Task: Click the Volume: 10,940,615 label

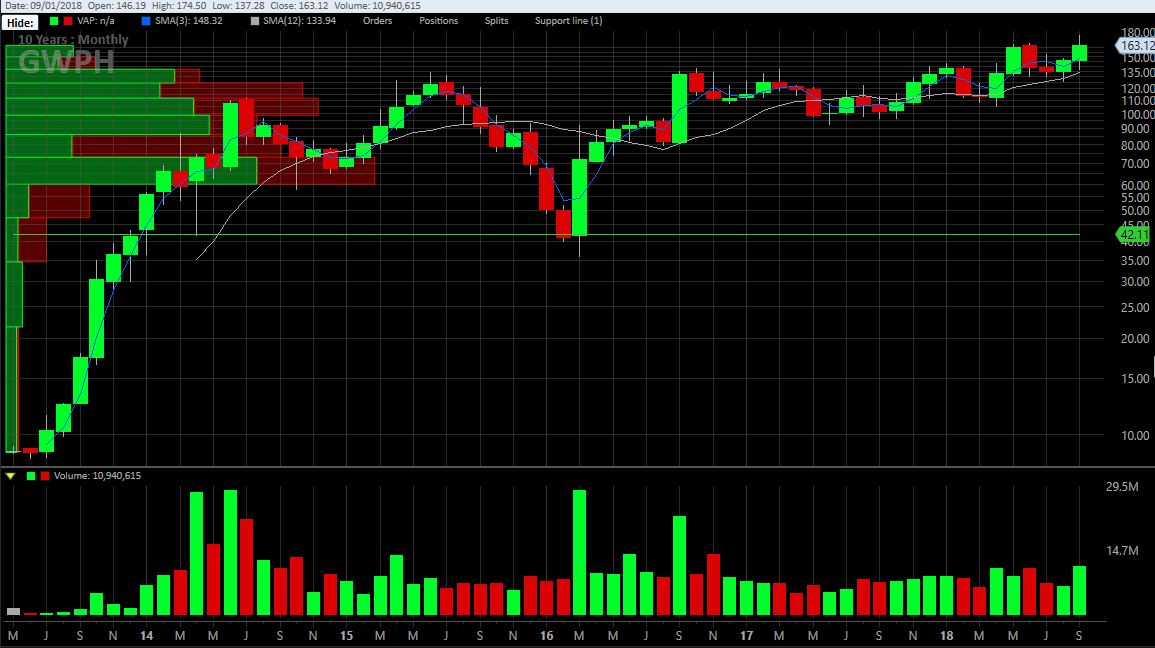Action: coord(97,476)
